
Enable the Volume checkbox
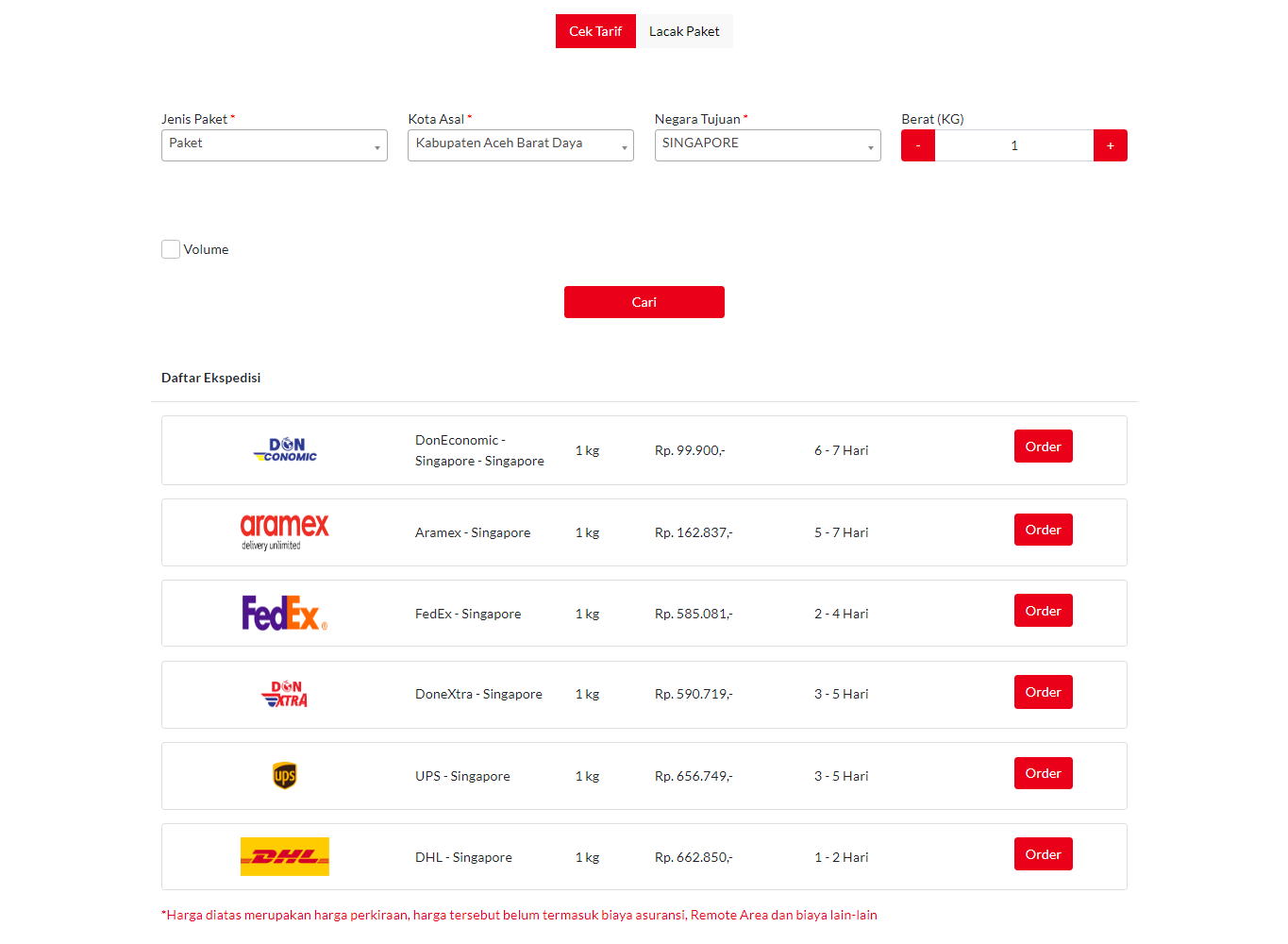click(x=171, y=249)
